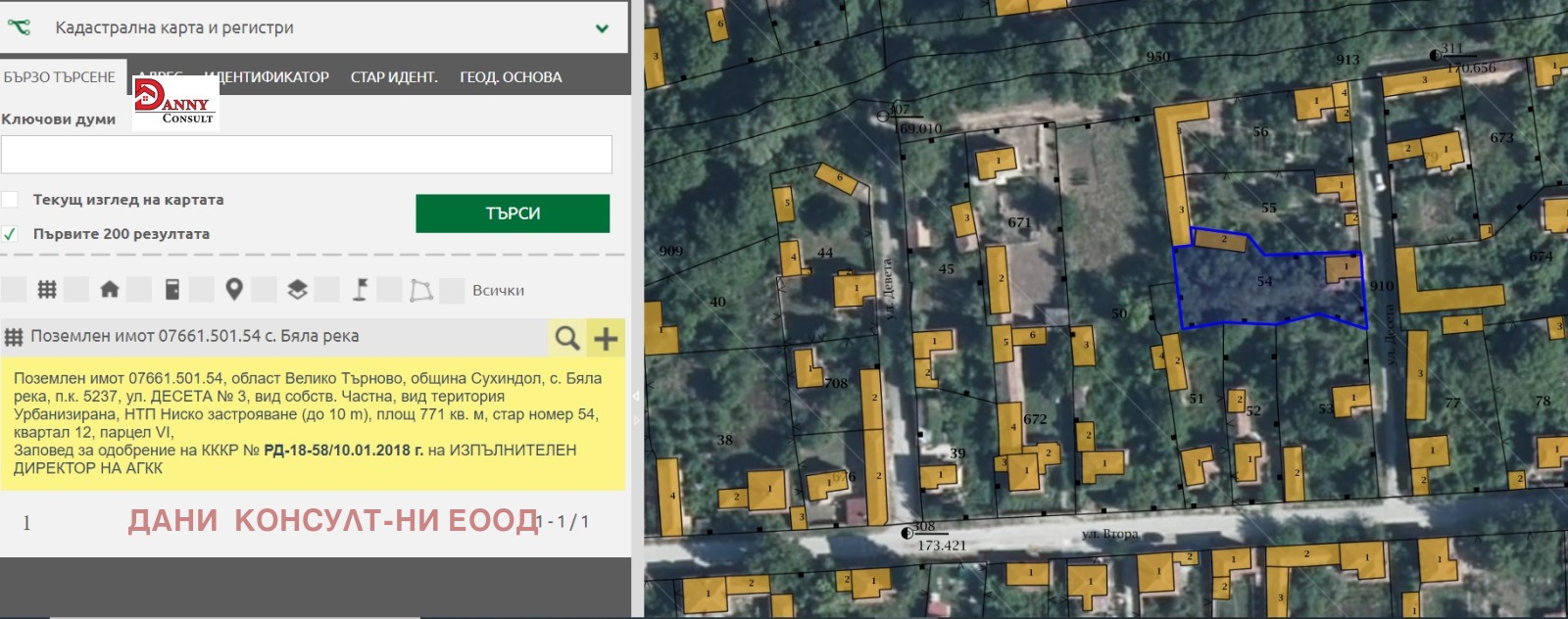1568x619 pixels.
Task: Select the flag marker filter icon
Action: tap(360, 290)
